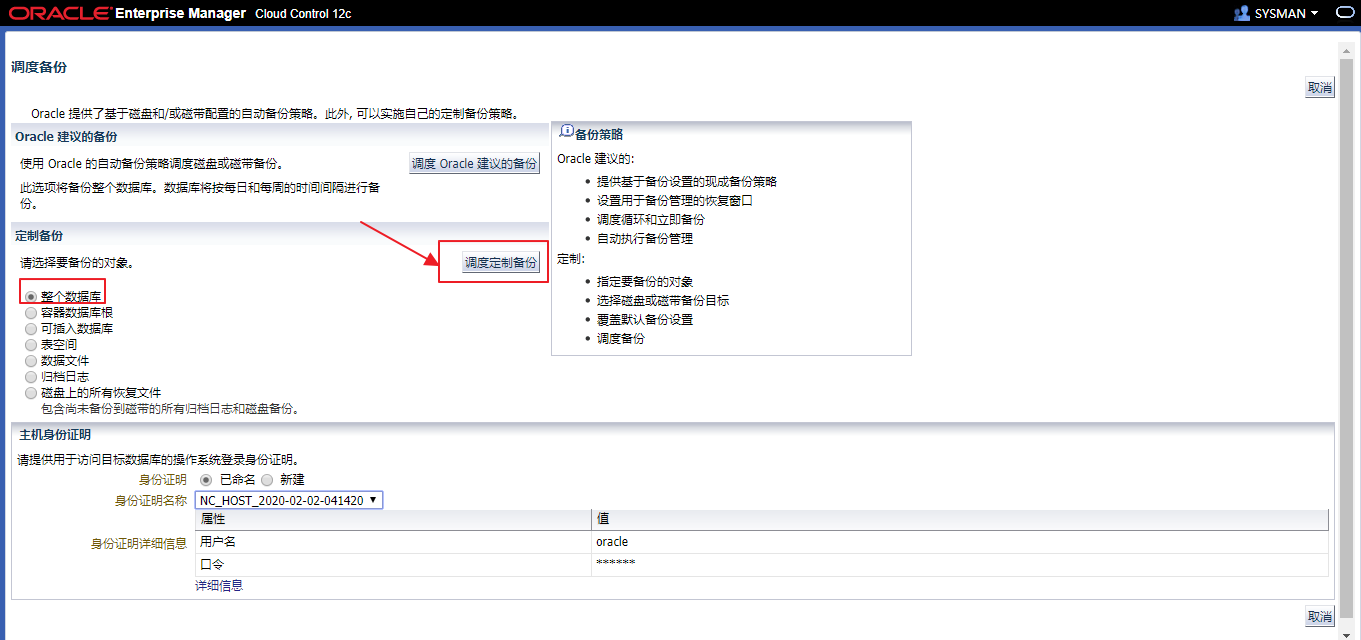Select the 已命名 credential radio button

click(x=207, y=480)
